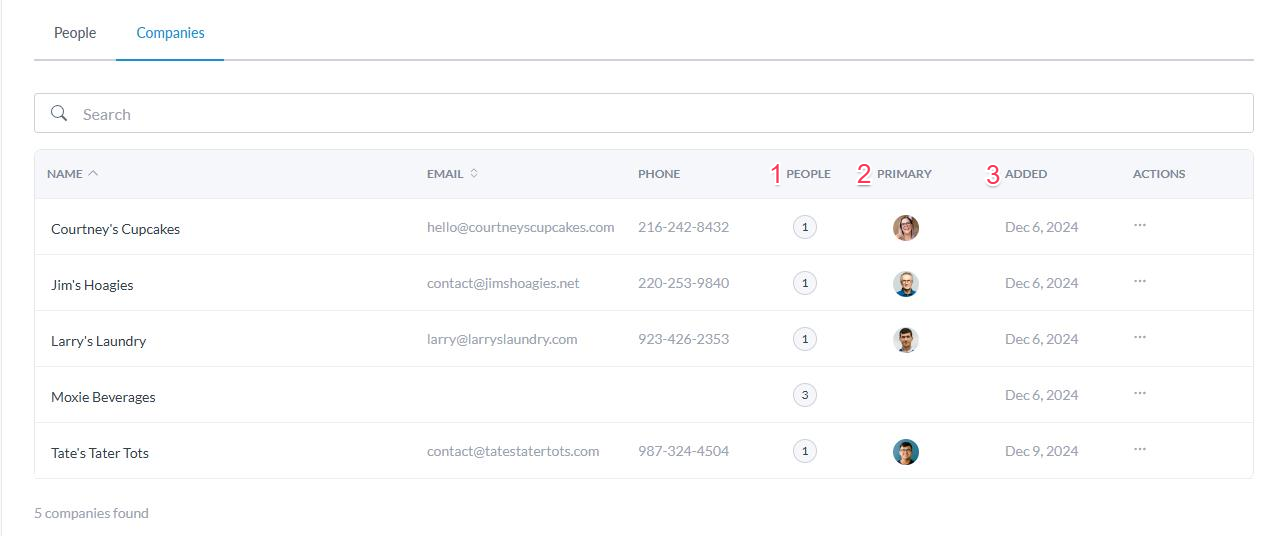The image size is (1284, 536).
Task: Open actions menu for Tate's Tater Tots
Action: pyautogui.click(x=1139, y=450)
